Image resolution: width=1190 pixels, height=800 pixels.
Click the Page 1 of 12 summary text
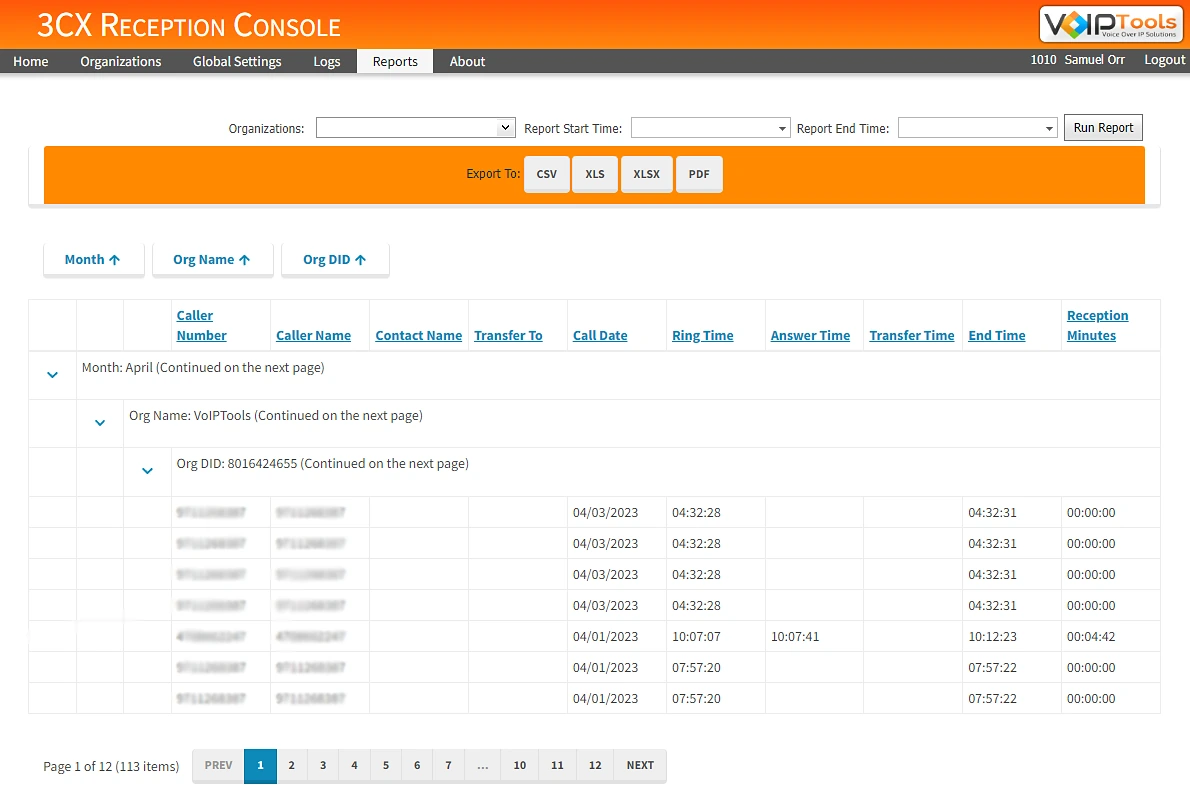click(x=111, y=767)
